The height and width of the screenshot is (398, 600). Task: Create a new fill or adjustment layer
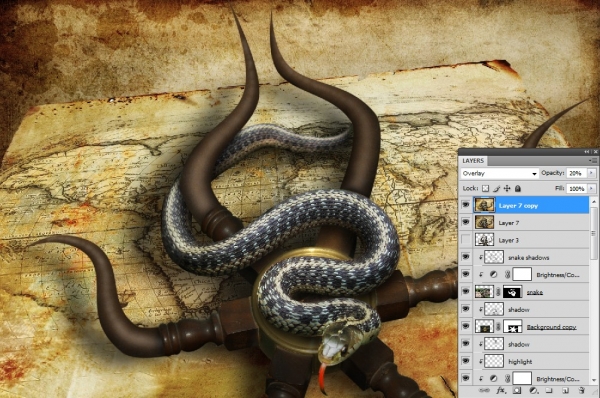click(533, 390)
